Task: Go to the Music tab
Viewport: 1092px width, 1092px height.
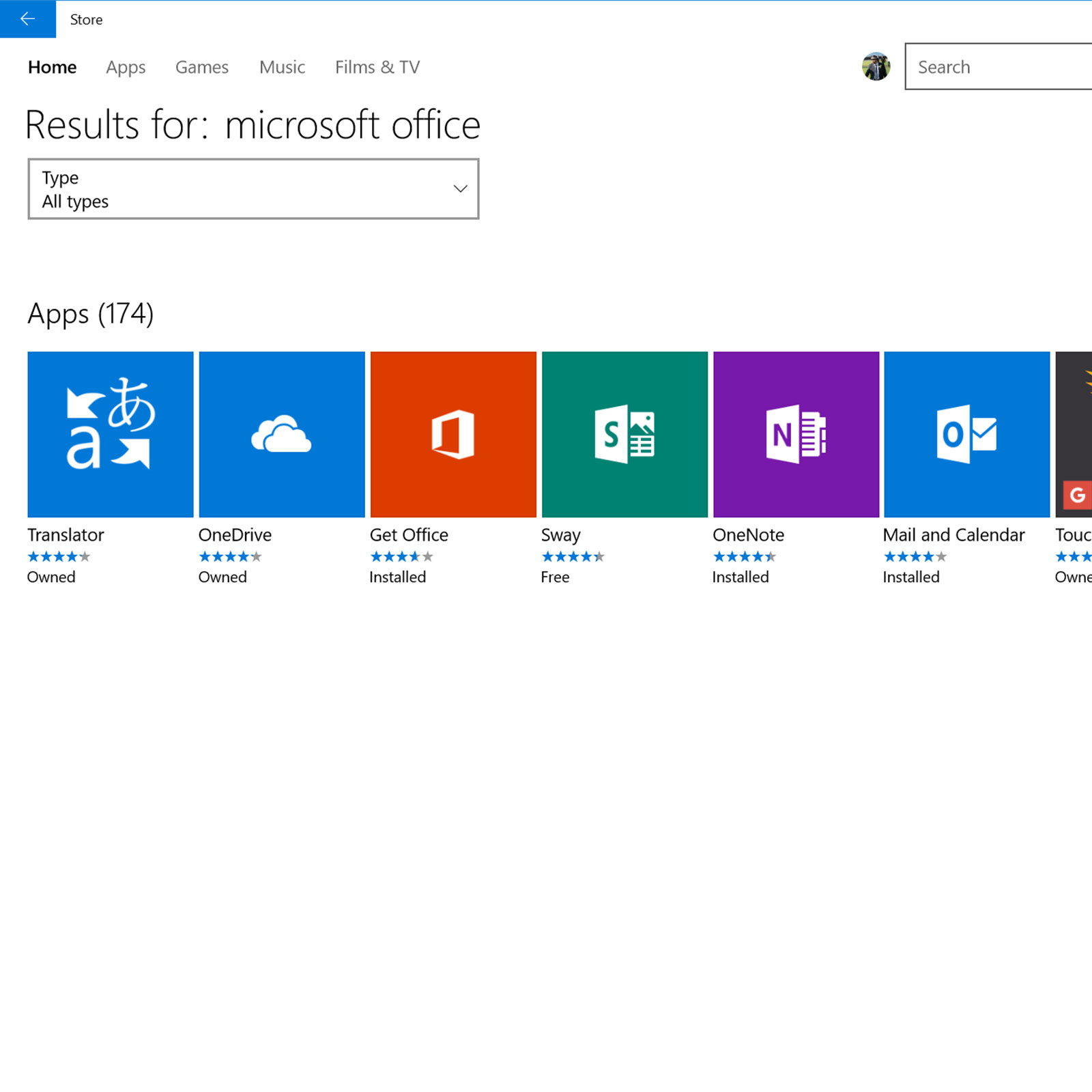Action: (282, 68)
